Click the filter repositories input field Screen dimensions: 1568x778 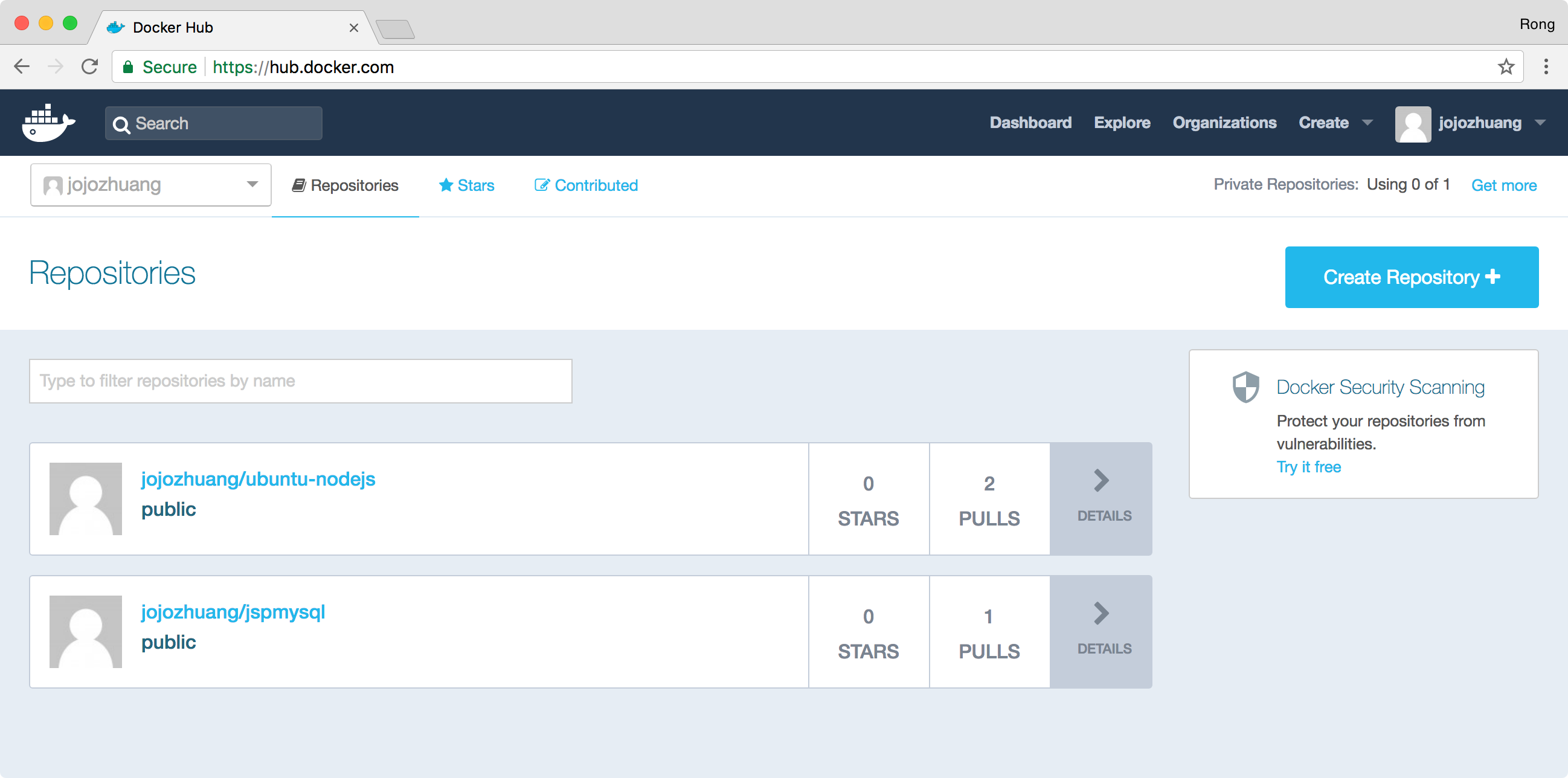(x=300, y=381)
